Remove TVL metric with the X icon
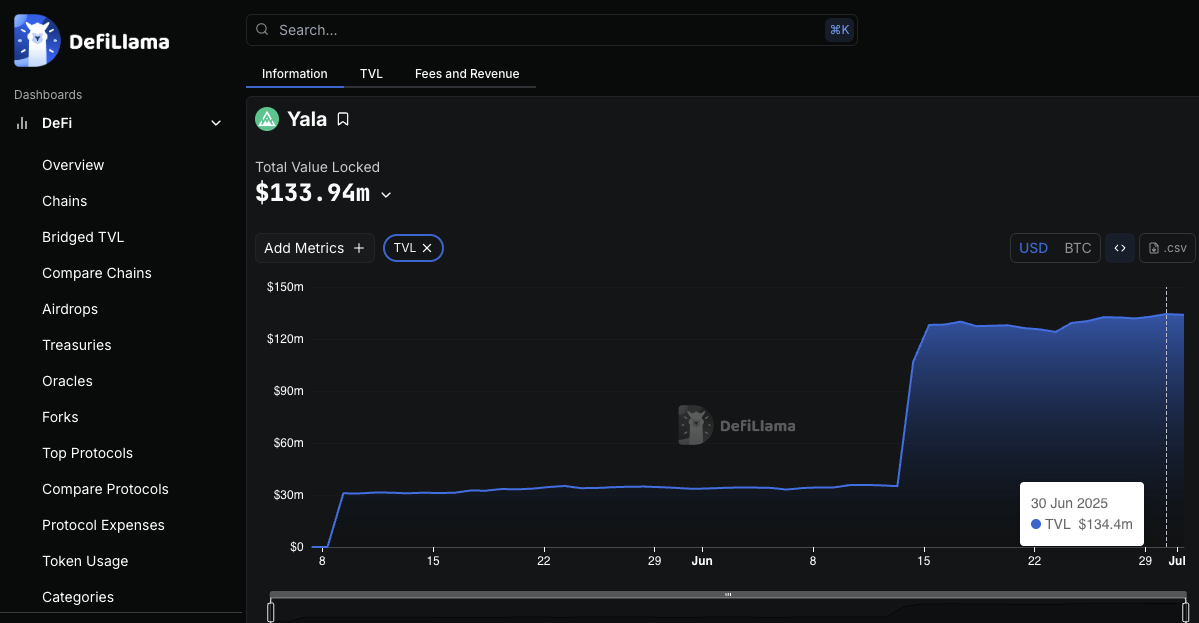 pos(427,248)
